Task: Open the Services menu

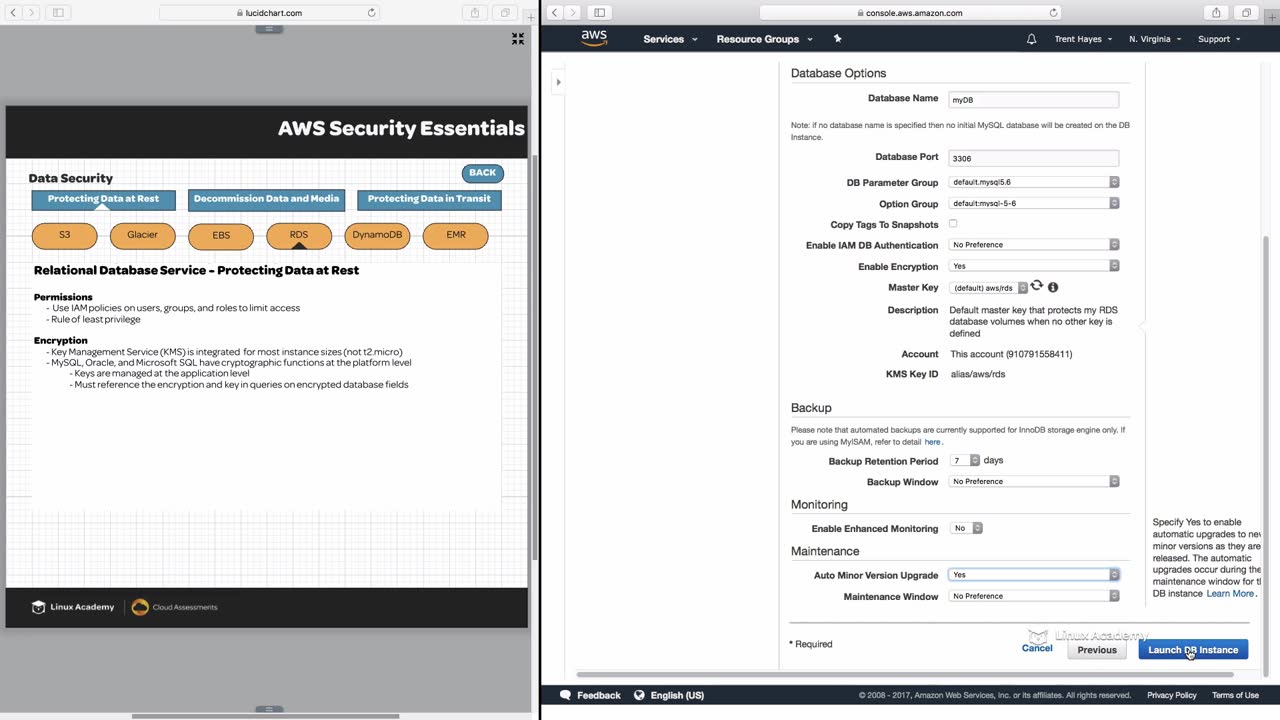Action: point(670,39)
